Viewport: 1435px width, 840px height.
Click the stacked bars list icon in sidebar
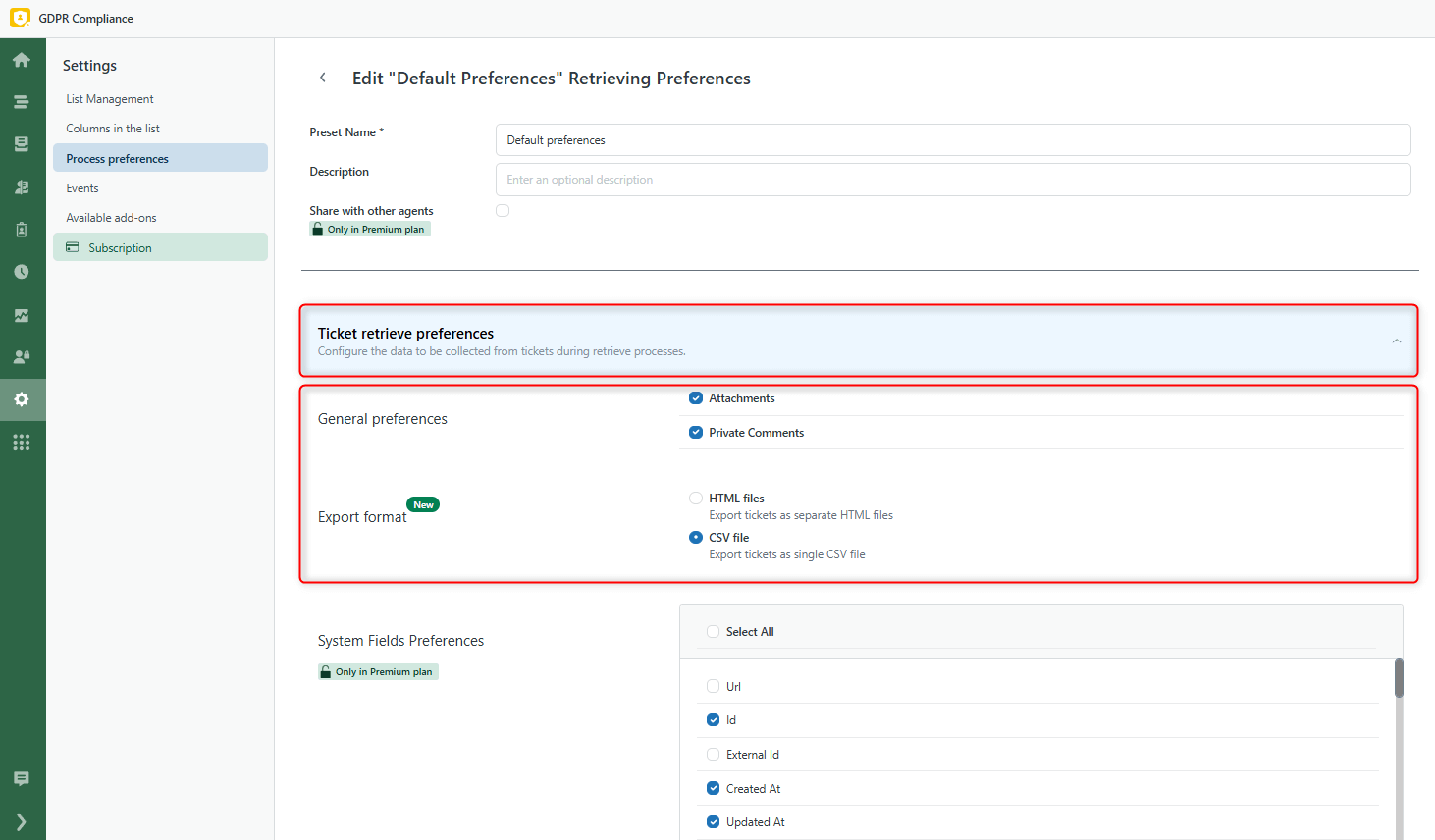[x=22, y=102]
